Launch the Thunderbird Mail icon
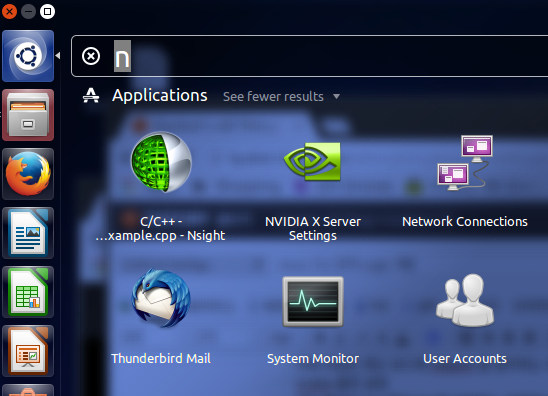This screenshot has height=396, width=548. 161,298
